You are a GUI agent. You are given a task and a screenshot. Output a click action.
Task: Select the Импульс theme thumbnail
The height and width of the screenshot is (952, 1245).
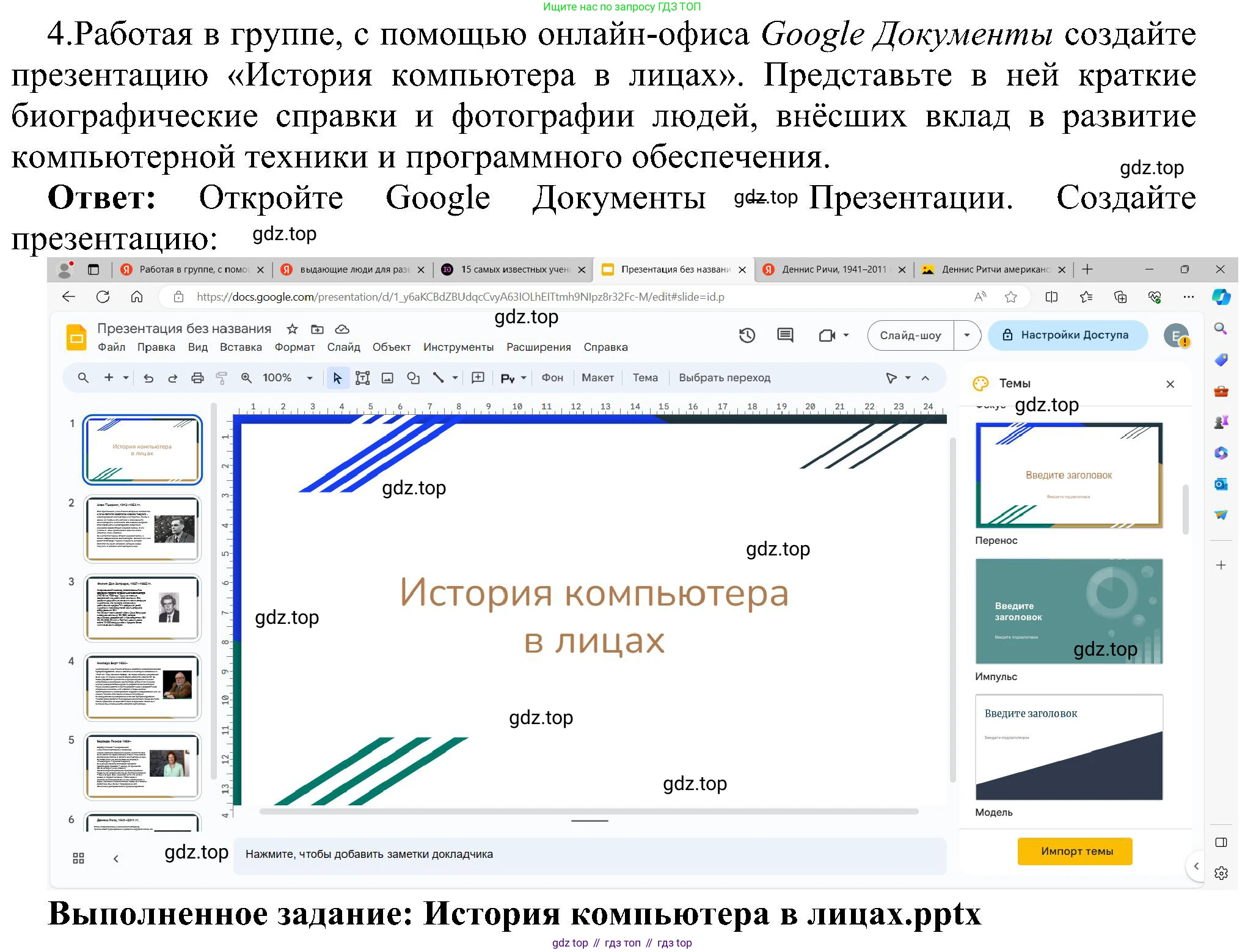click(x=1068, y=611)
